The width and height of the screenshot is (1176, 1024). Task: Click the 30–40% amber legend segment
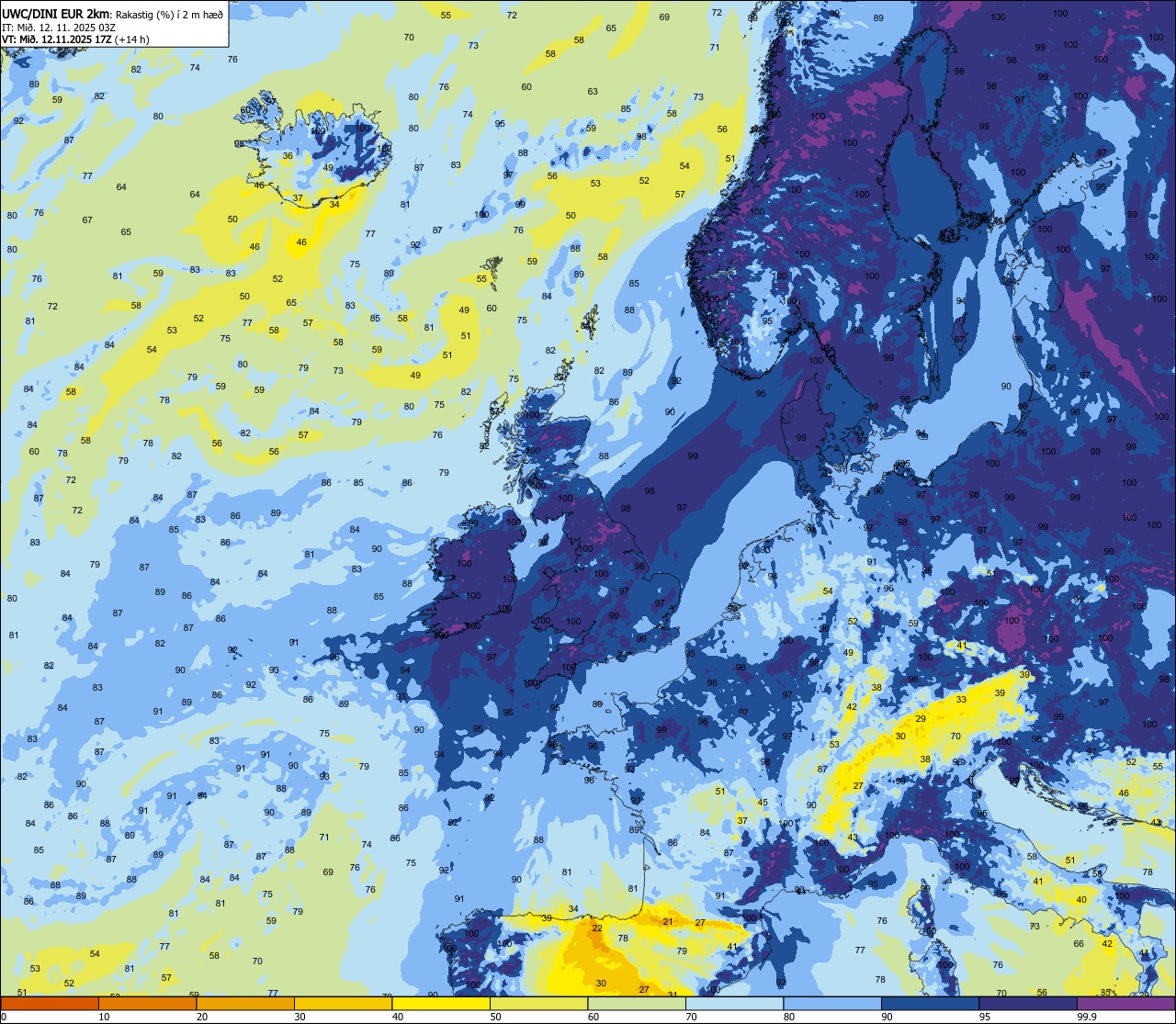(x=343, y=1004)
